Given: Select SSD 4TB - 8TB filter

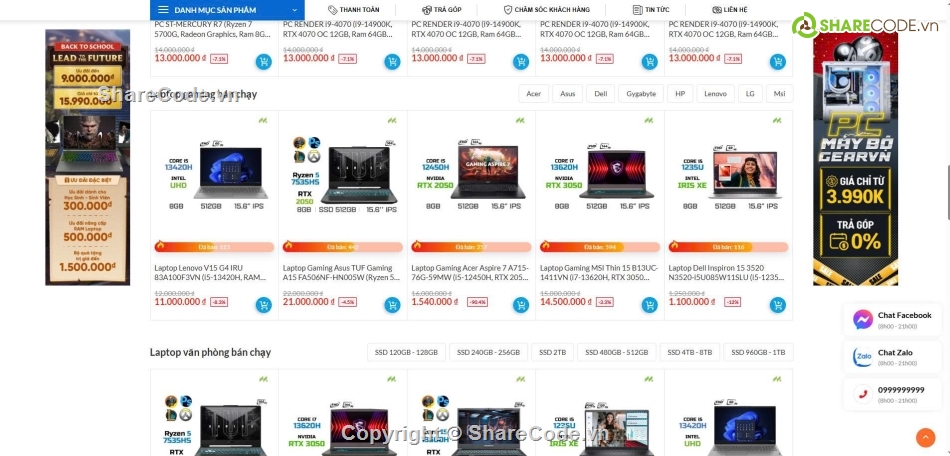Looking at the screenshot, I should click(x=689, y=352).
